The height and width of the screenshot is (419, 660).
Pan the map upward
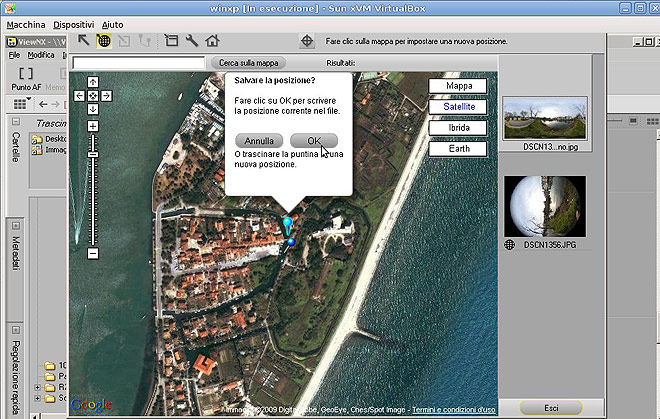[93, 82]
